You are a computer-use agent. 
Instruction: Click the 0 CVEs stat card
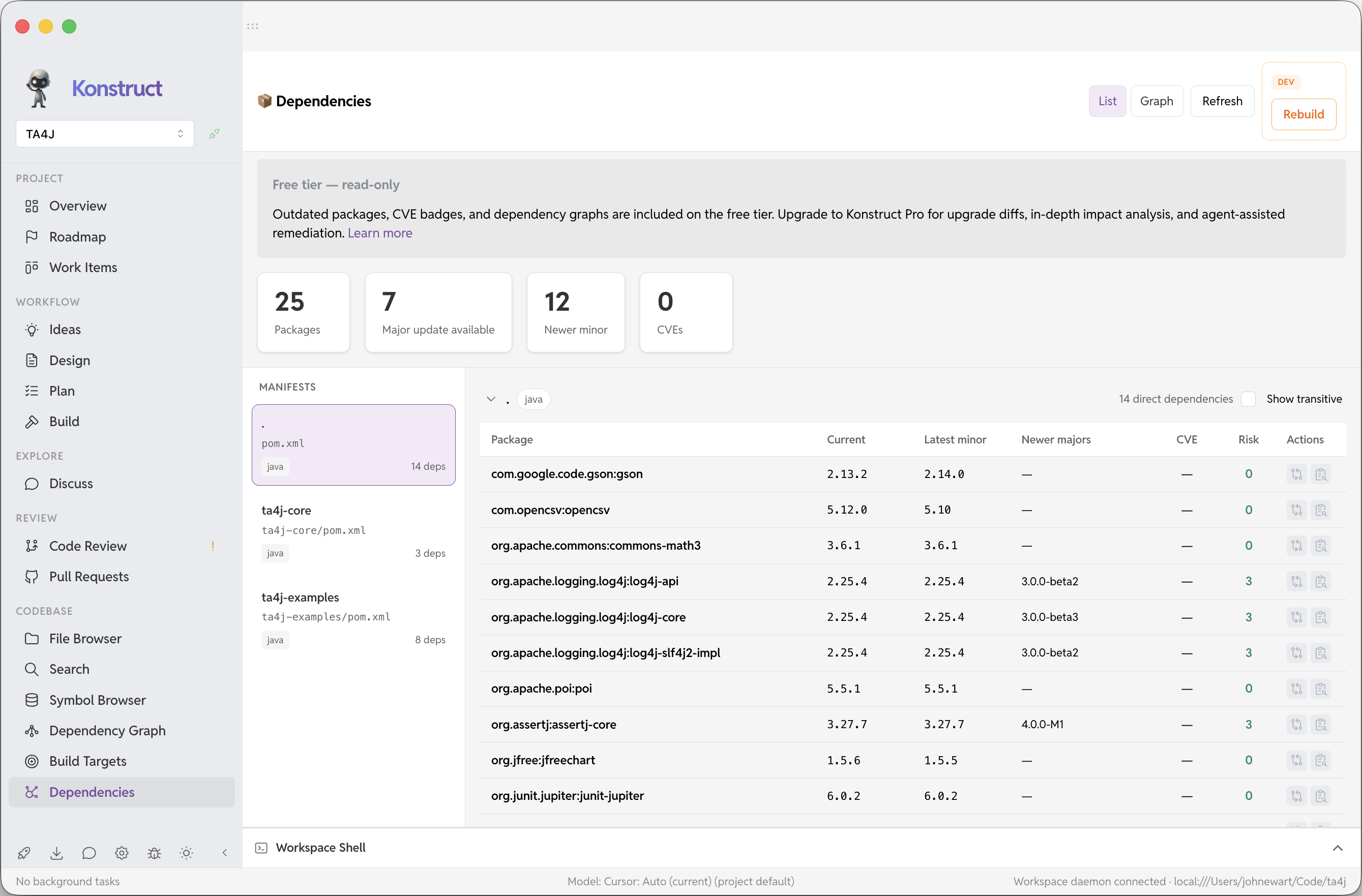686,312
